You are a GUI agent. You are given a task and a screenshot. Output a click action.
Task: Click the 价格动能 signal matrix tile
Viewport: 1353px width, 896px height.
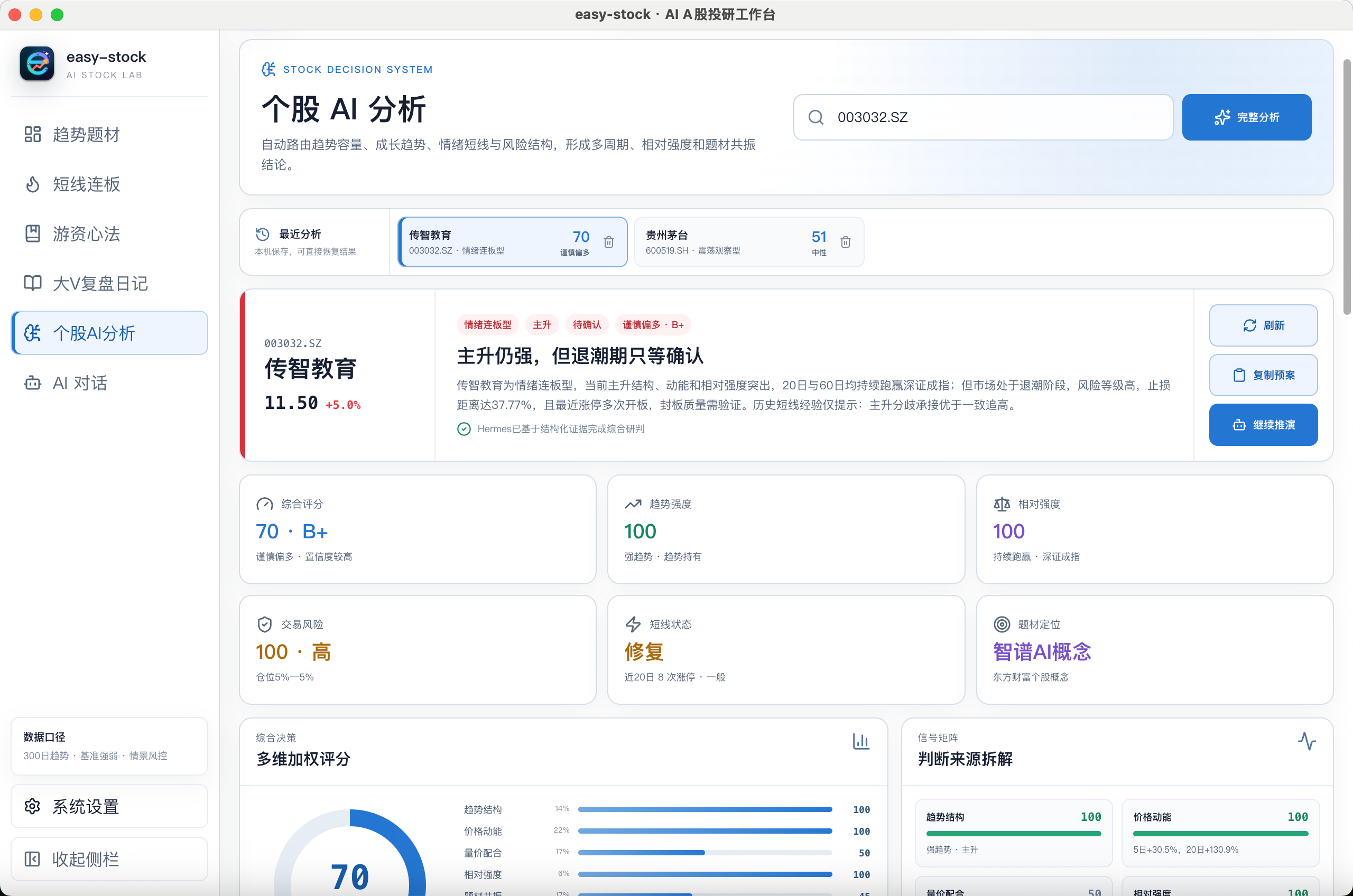pyautogui.click(x=1220, y=833)
